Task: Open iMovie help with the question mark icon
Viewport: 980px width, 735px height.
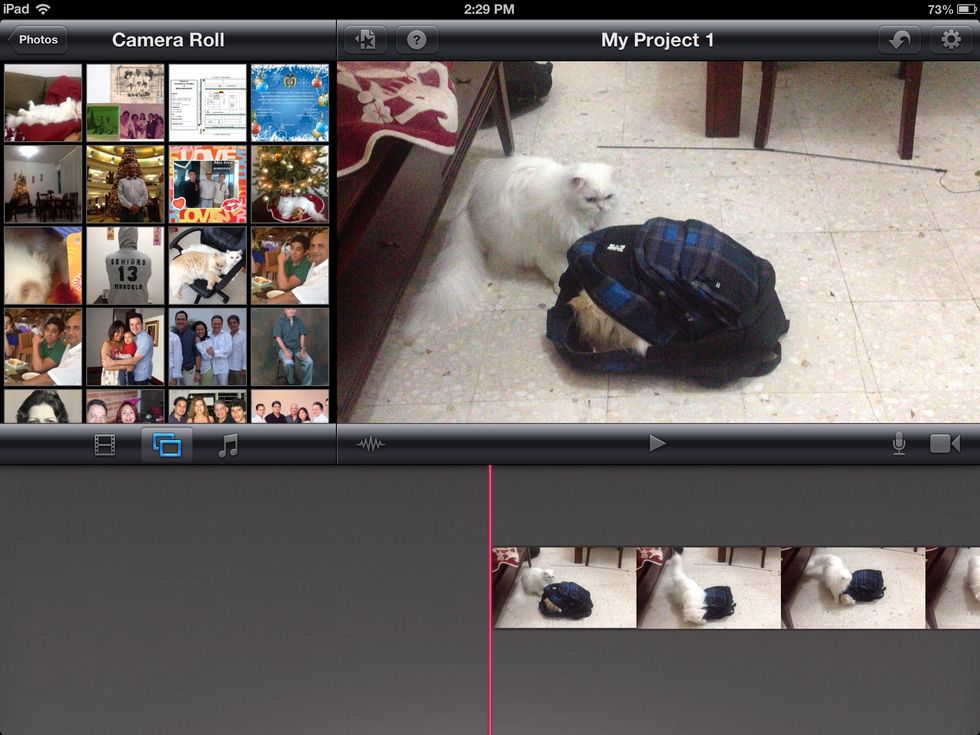Action: [417, 40]
